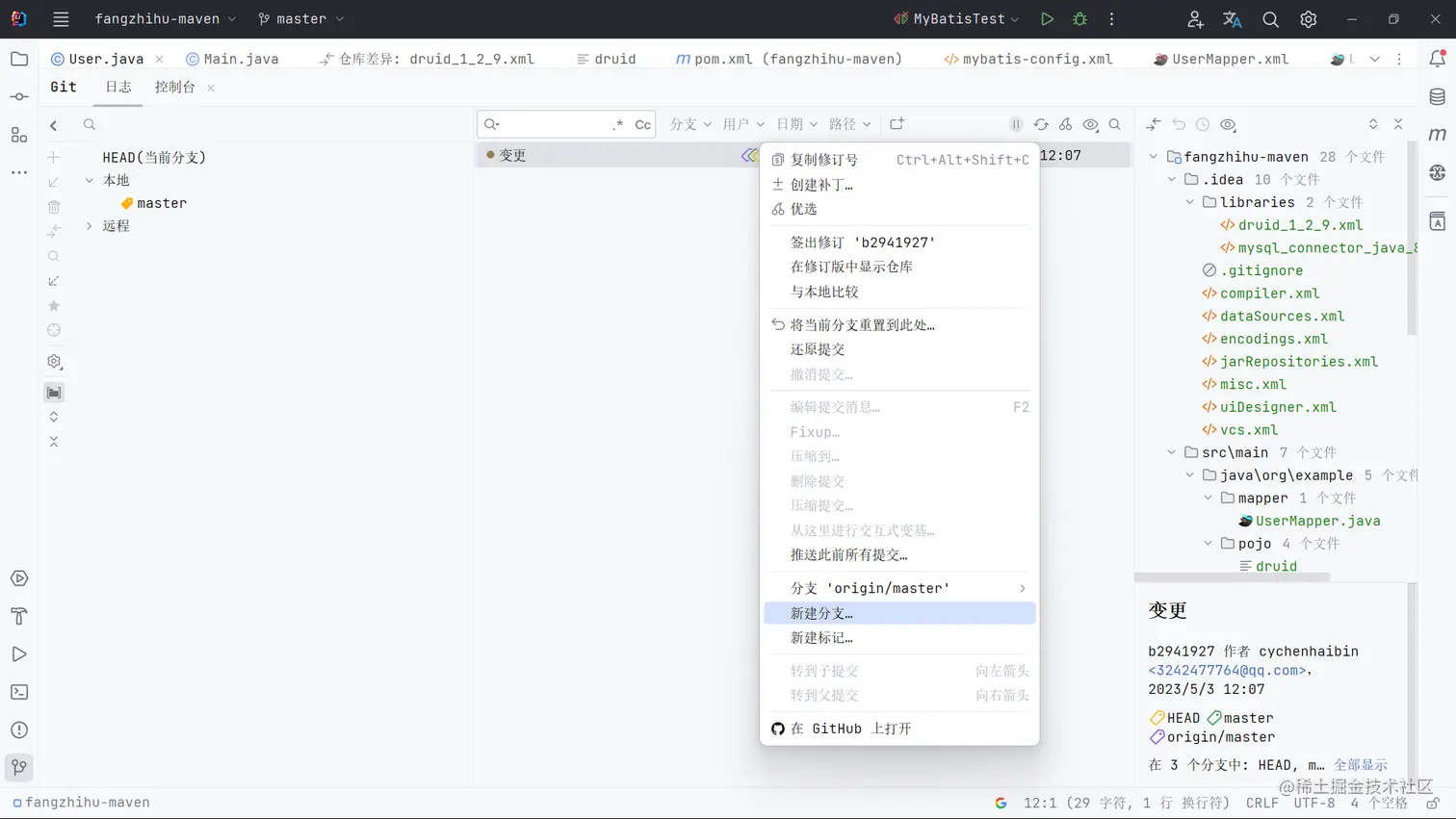Open log view options eye icon

point(1090,124)
